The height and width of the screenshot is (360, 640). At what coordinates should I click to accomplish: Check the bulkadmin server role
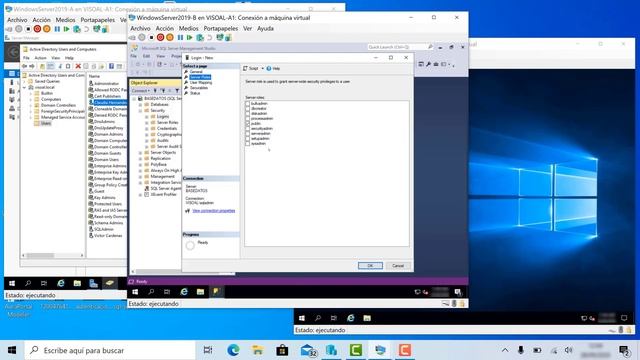pyautogui.click(x=248, y=104)
